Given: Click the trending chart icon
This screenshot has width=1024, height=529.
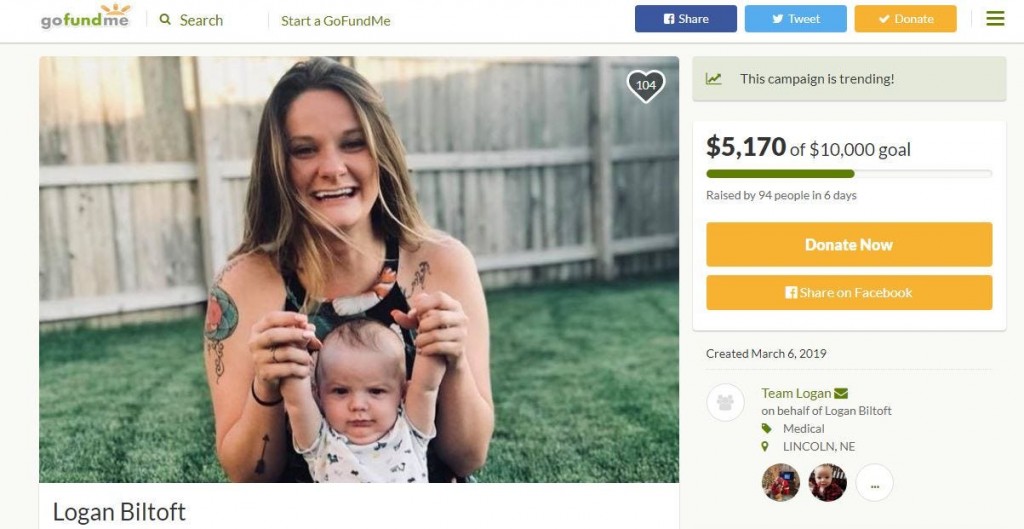Looking at the screenshot, I should pyautogui.click(x=714, y=79).
